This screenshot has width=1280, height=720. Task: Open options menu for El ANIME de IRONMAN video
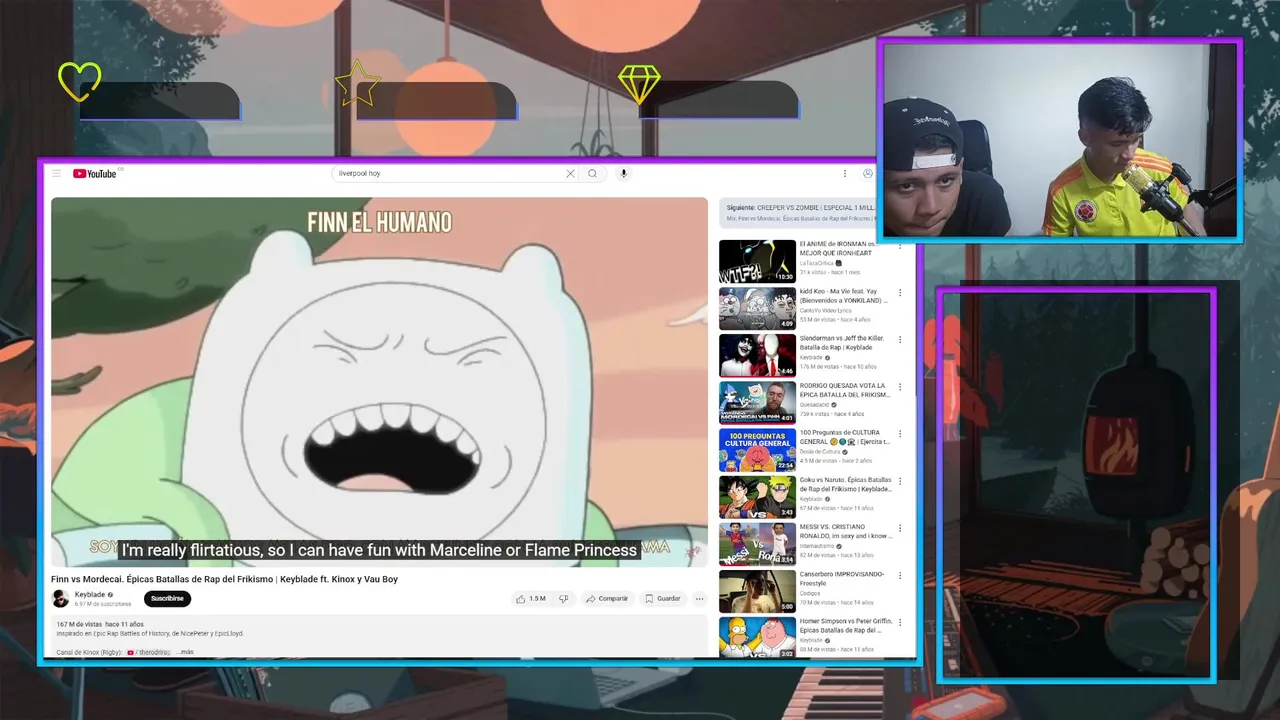click(x=899, y=246)
